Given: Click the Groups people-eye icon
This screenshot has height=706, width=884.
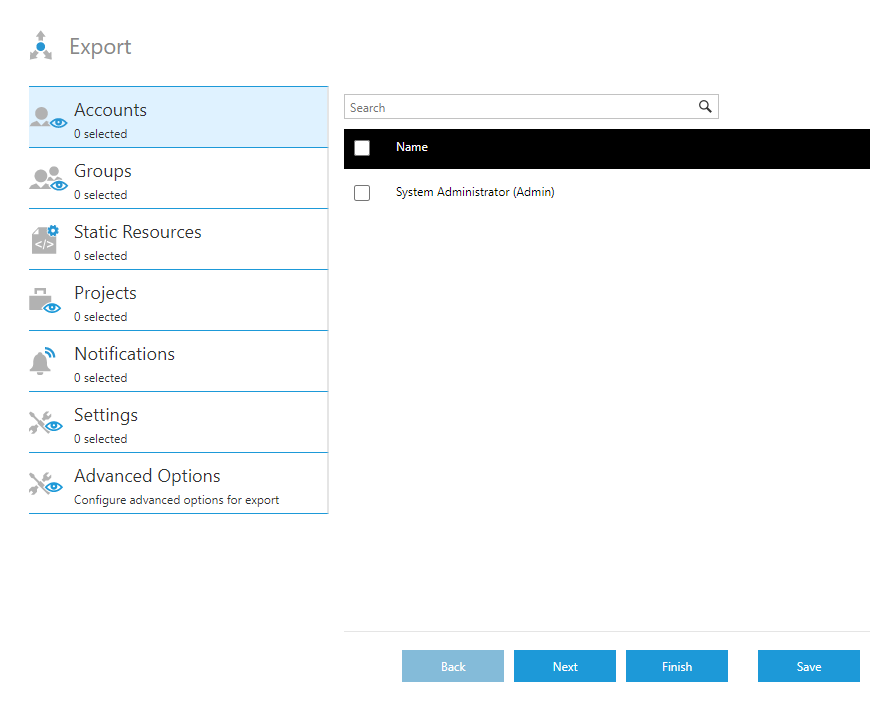Looking at the screenshot, I should (48, 179).
